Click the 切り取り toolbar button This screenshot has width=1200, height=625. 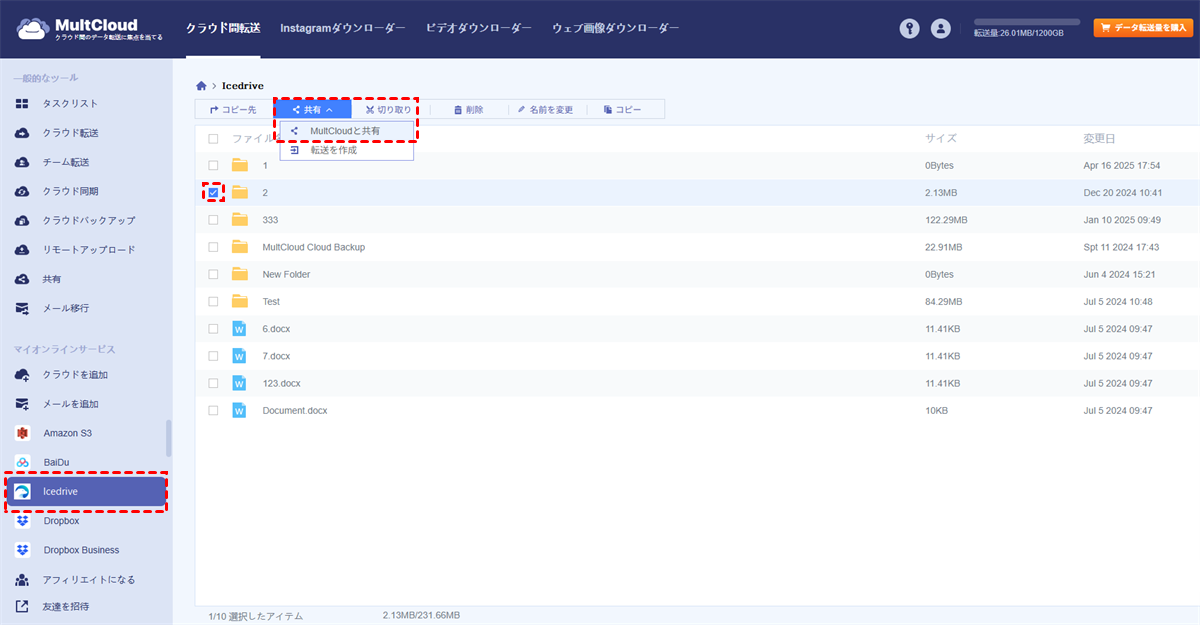pos(388,110)
